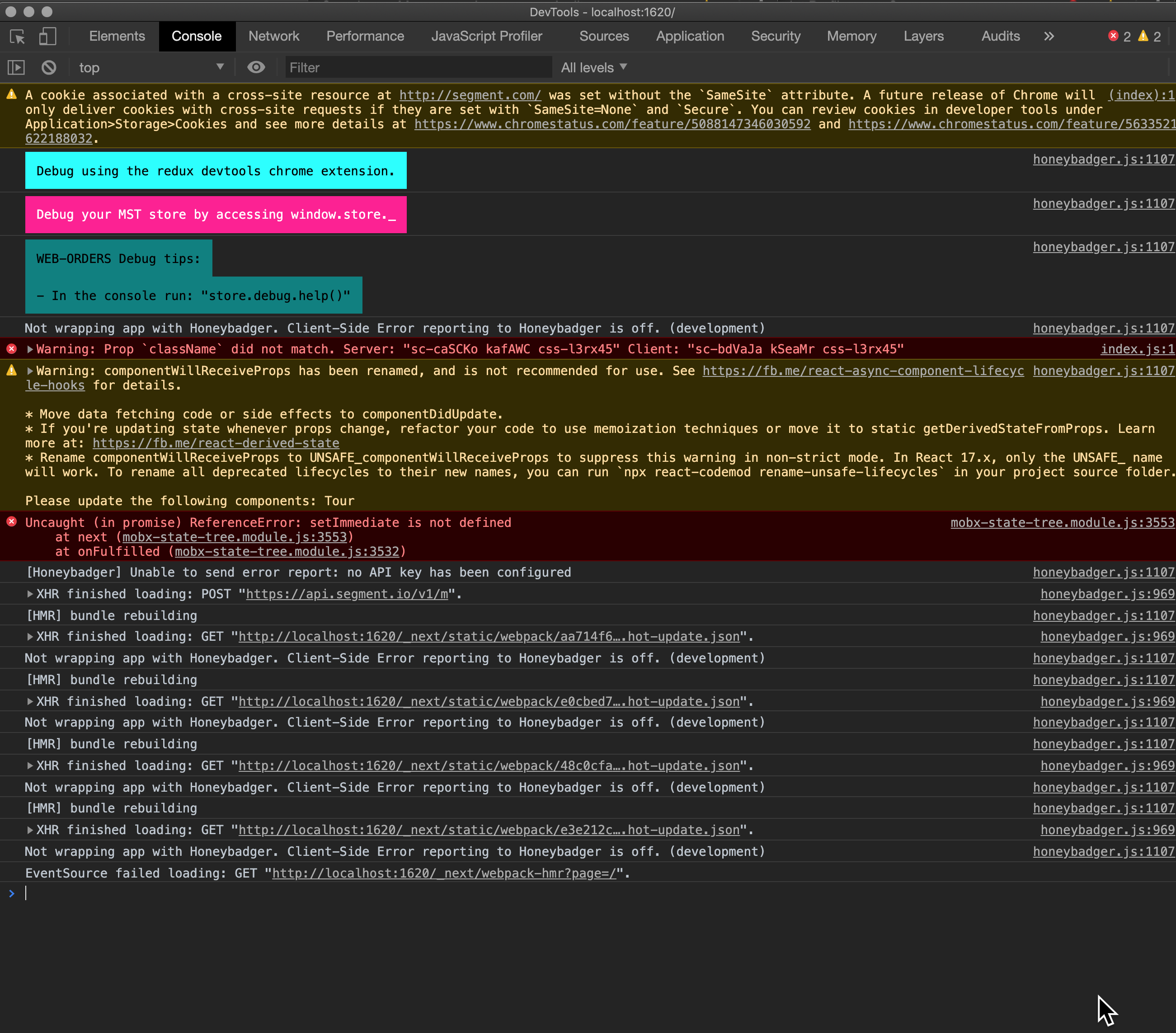This screenshot has height=1033, width=1176.
Task: Select the inspect element tool
Action: [x=17, y=36]
